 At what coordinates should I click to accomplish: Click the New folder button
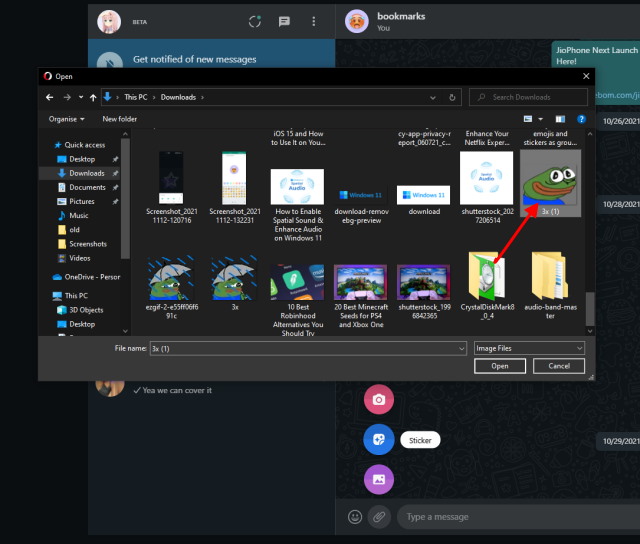click(120, 119)
